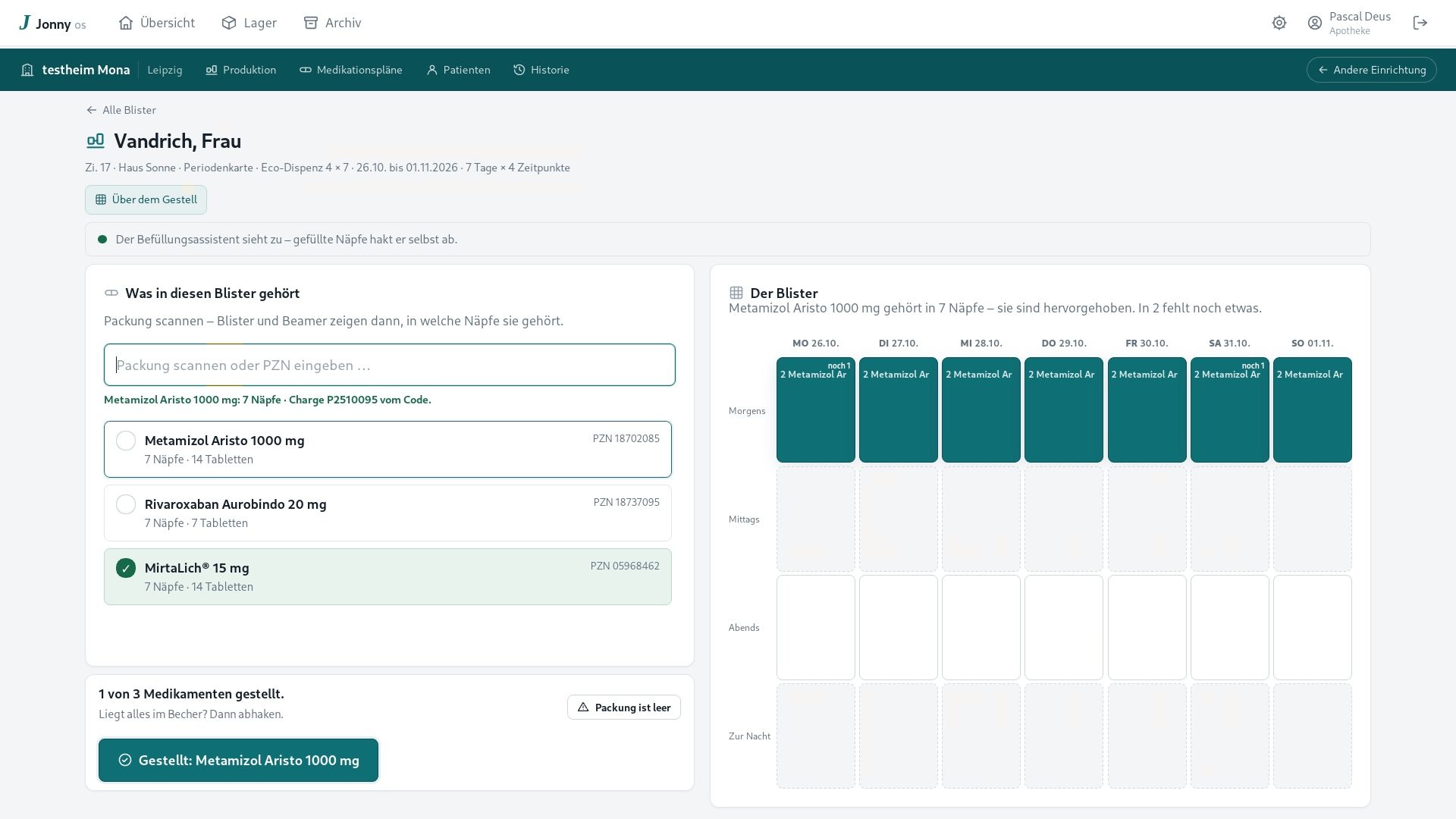Click the blister icon beside Vandrich, Frau
Screen dimensions: 1456x819
(x=96, y=141)
